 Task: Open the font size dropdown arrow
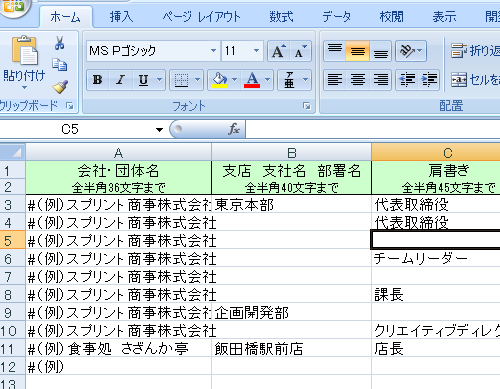[256, 51]
